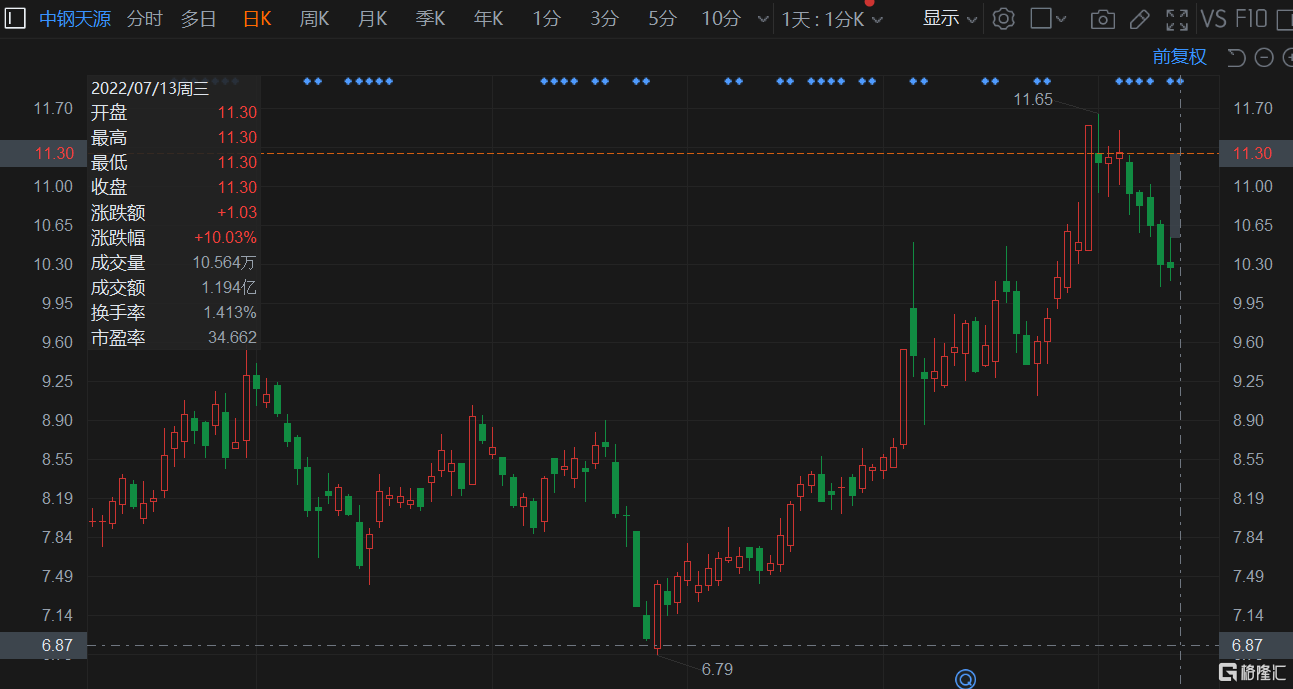This screenshot has width=1293, height=689.
Task: Switch to 分时 intraday tab
Action: click(x=144, y=19)
